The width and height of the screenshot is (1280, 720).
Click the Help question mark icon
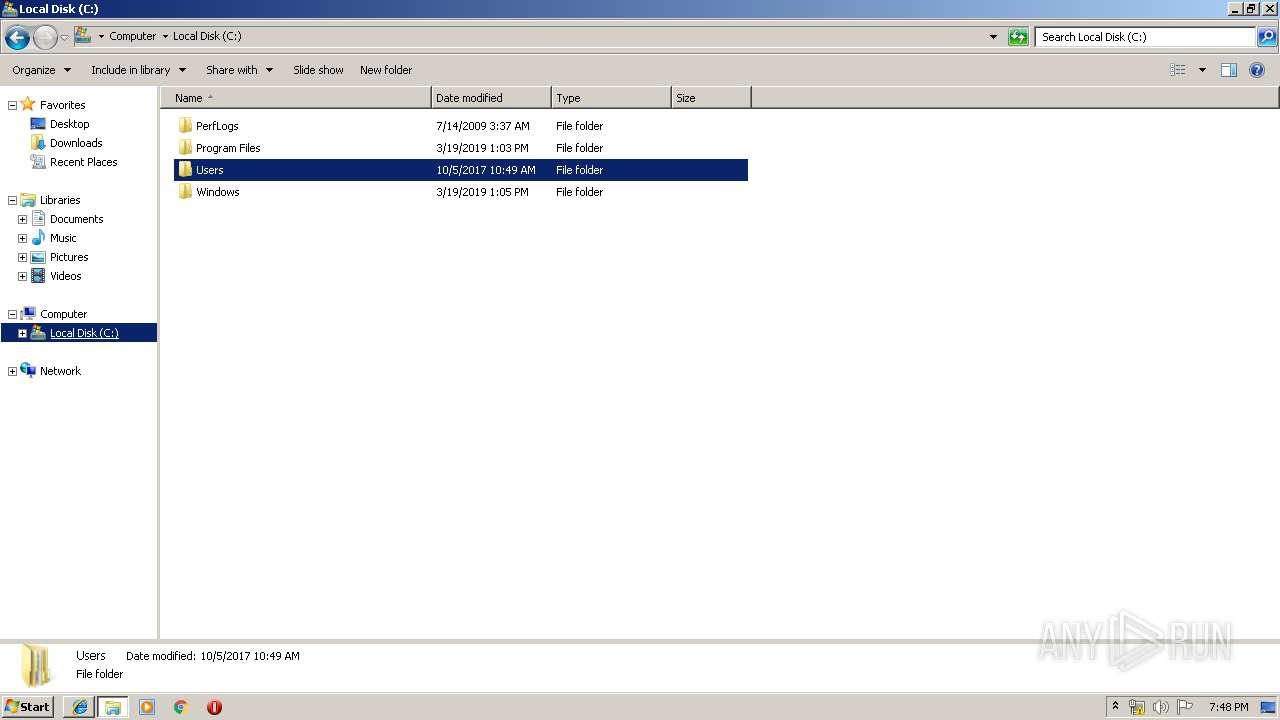pos(1258,70)
